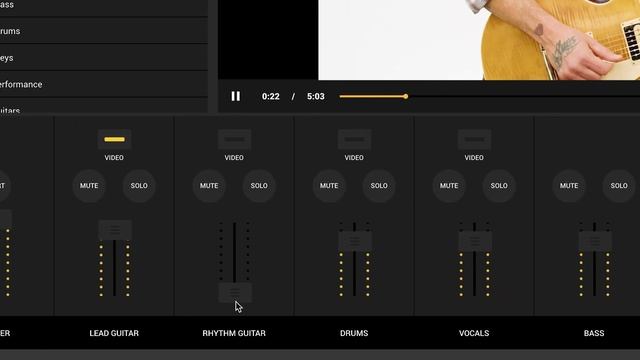This screenshot has height=360, width=640.
Task: Click the DRUMS channel label
Action: [354, 333]
